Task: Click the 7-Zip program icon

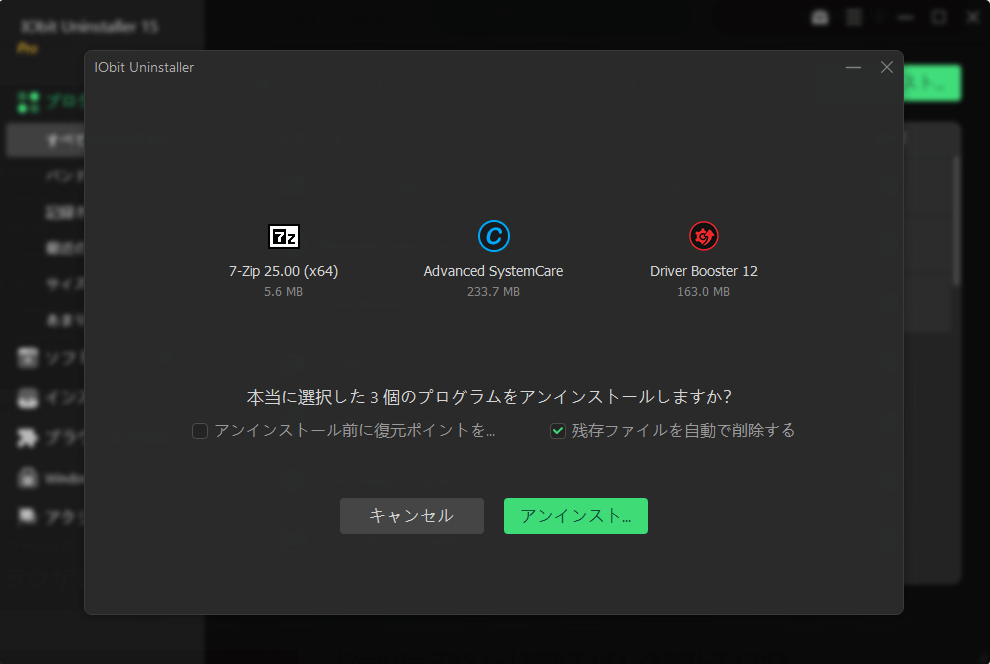Action: tap(283, 236)
